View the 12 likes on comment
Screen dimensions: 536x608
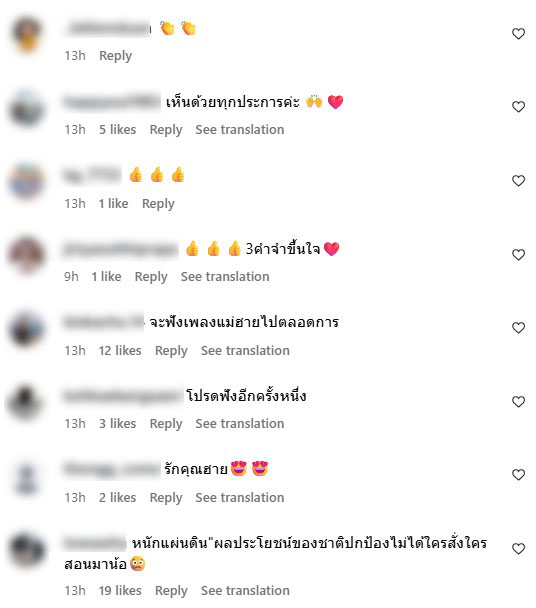coord(120,351)
